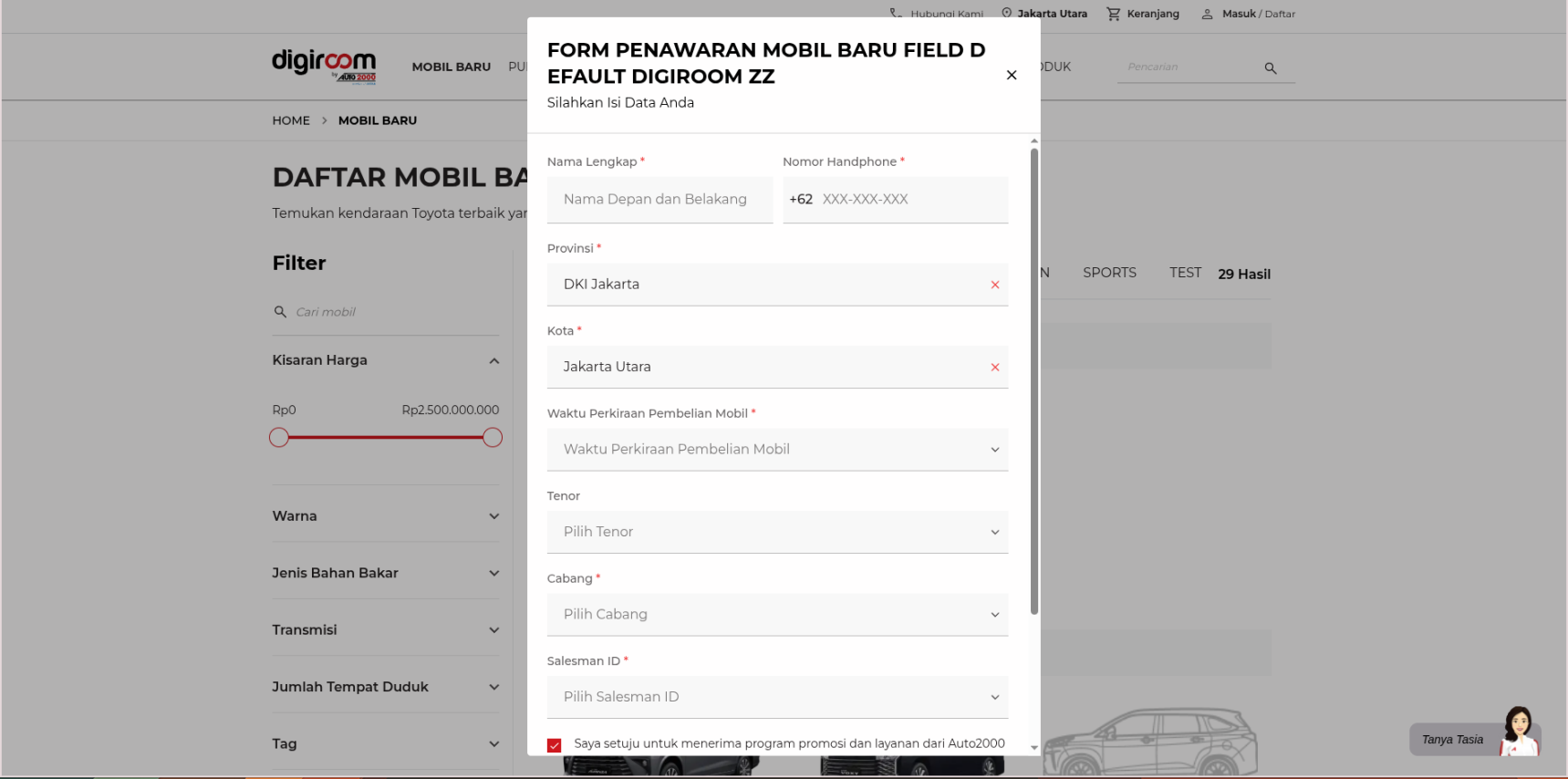Click the Hubungi Kami phone icon
The width and height of the screenshot is (1568, 779).
896,13
